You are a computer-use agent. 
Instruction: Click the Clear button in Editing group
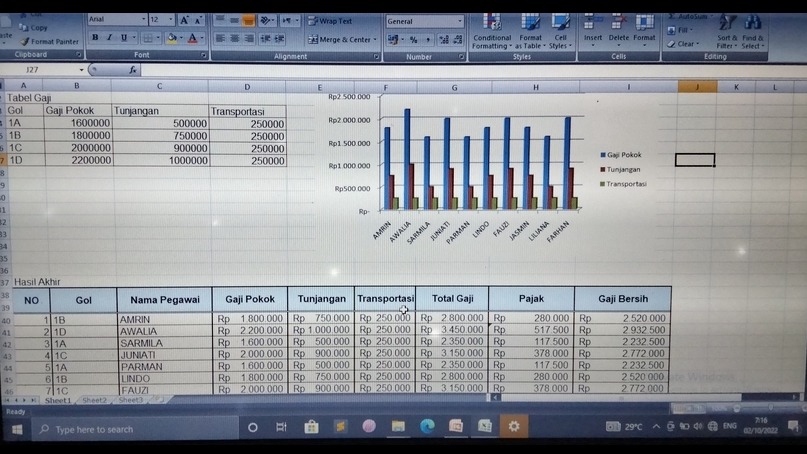click(686, 44)
